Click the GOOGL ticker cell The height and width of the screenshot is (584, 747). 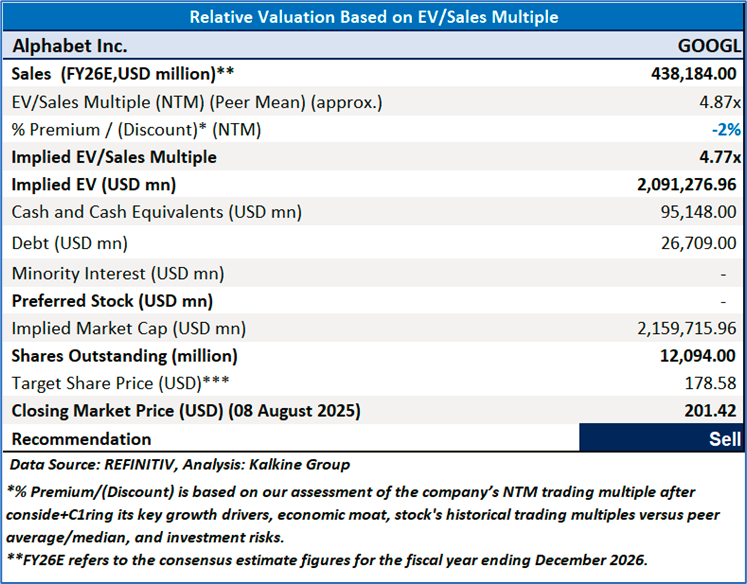point(709,46)
